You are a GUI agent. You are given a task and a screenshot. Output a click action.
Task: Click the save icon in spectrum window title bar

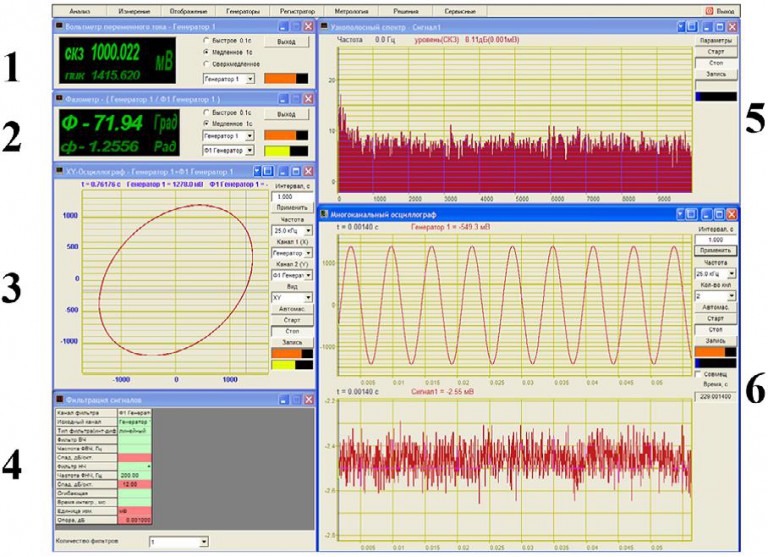pos(693,27)
